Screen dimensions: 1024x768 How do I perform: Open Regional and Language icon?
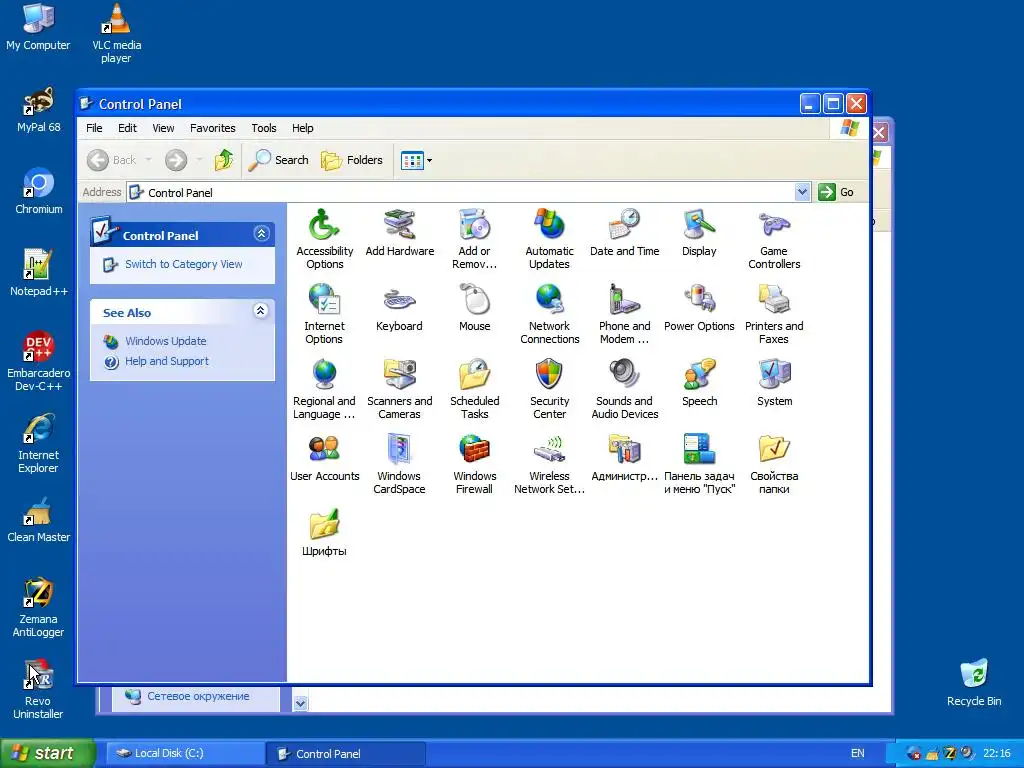click(325, 376)
